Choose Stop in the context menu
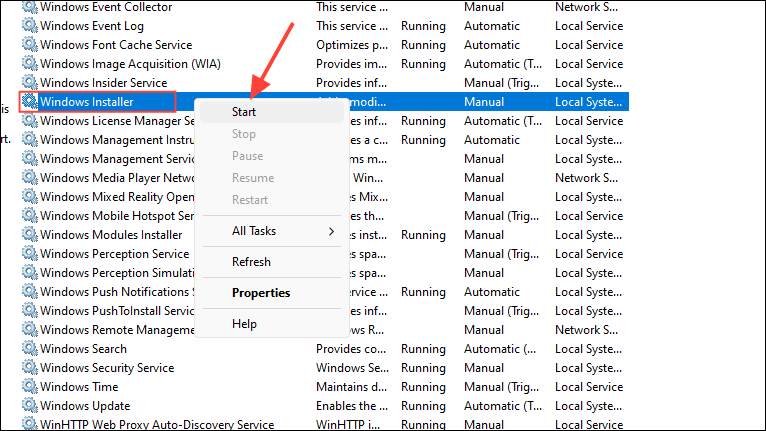This screenshot has width=766, height=431. 272,134
